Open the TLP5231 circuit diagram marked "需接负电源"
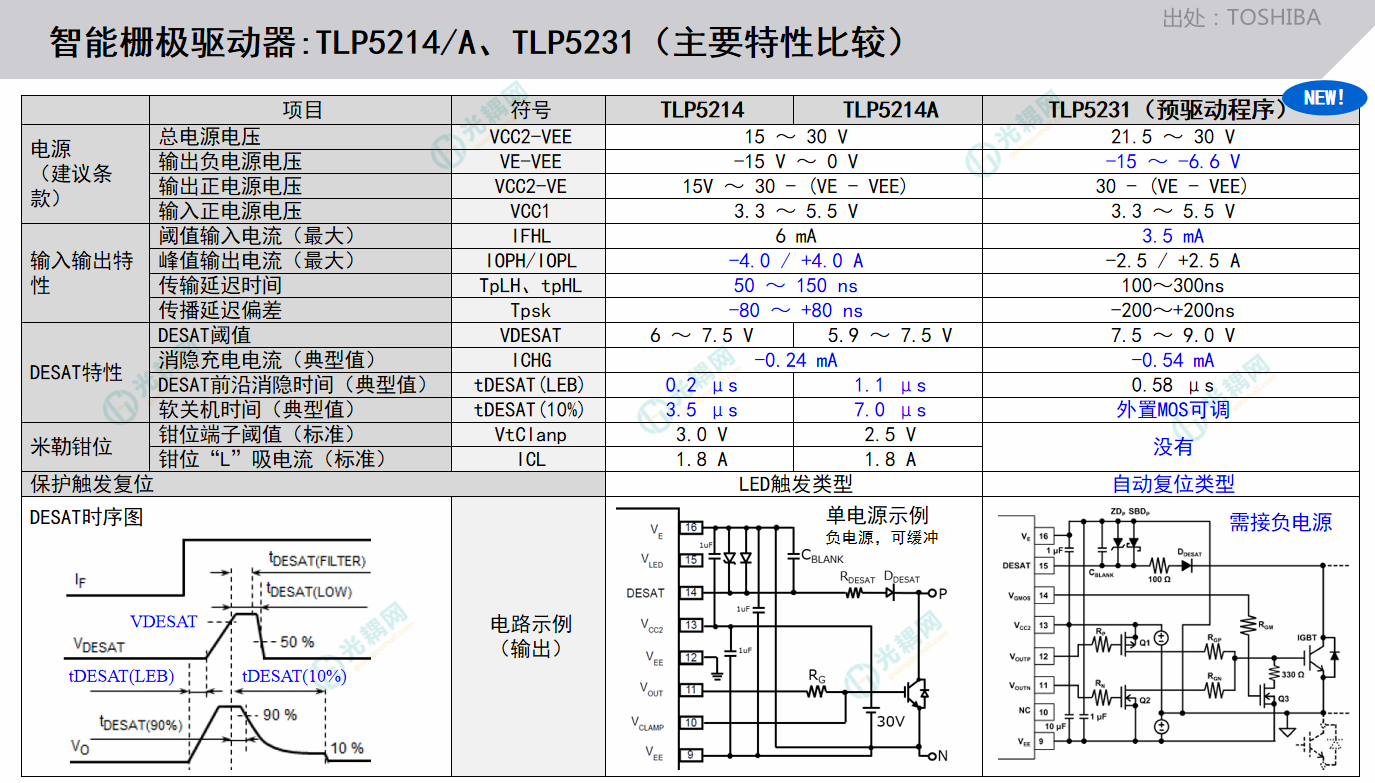 pos(1171,636)
